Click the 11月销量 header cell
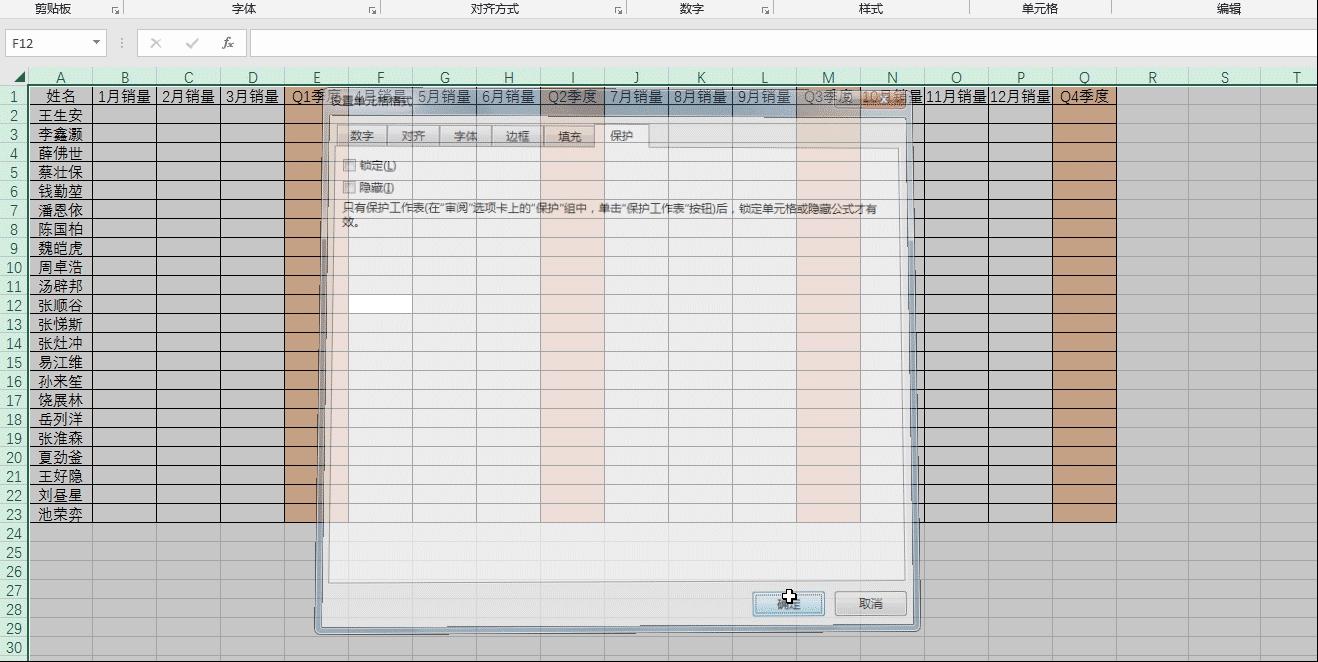The height and width of the screenshot is (662, 1318). (x=957, y=96)
